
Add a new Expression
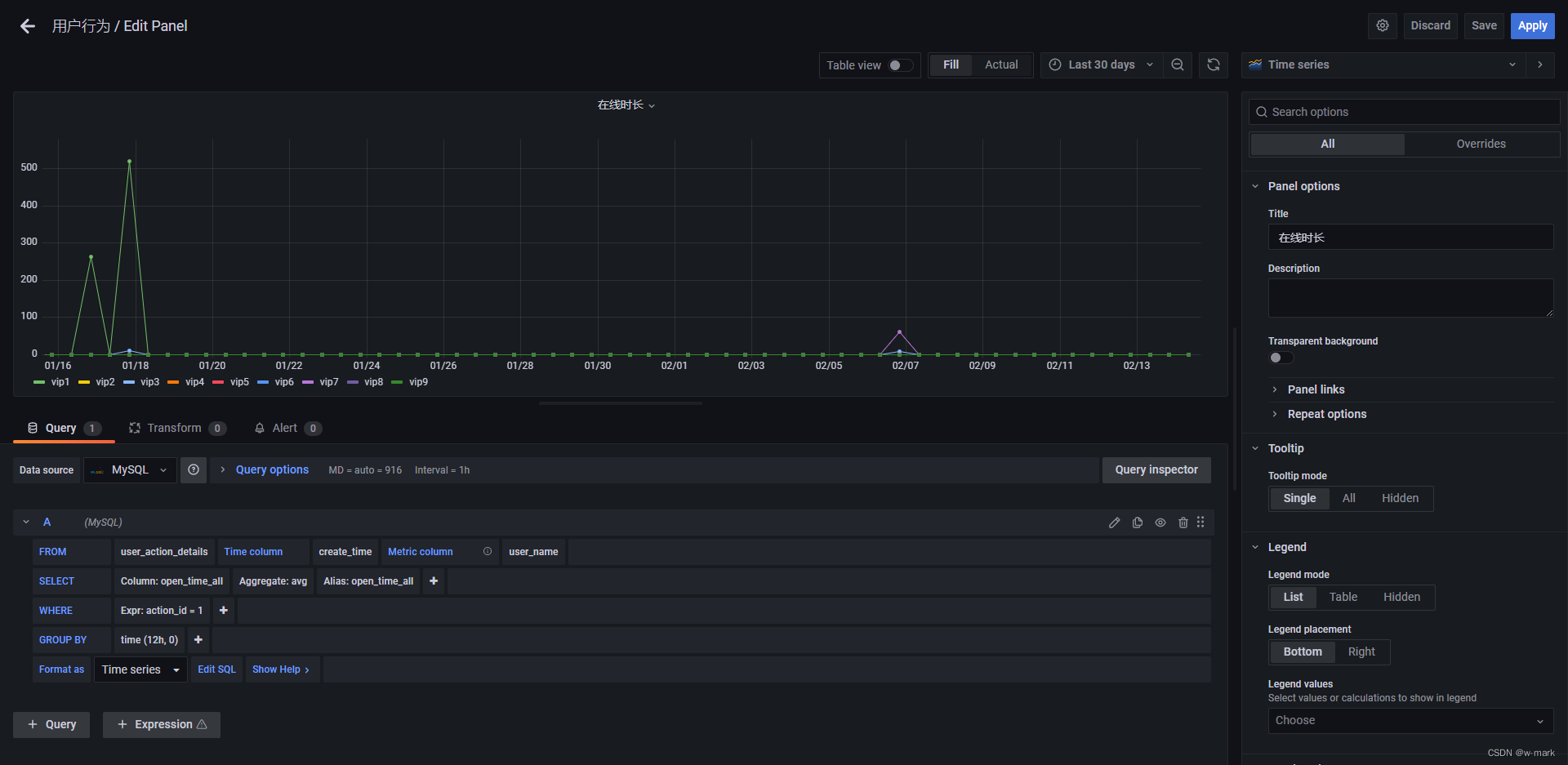(x=162, y=724)
